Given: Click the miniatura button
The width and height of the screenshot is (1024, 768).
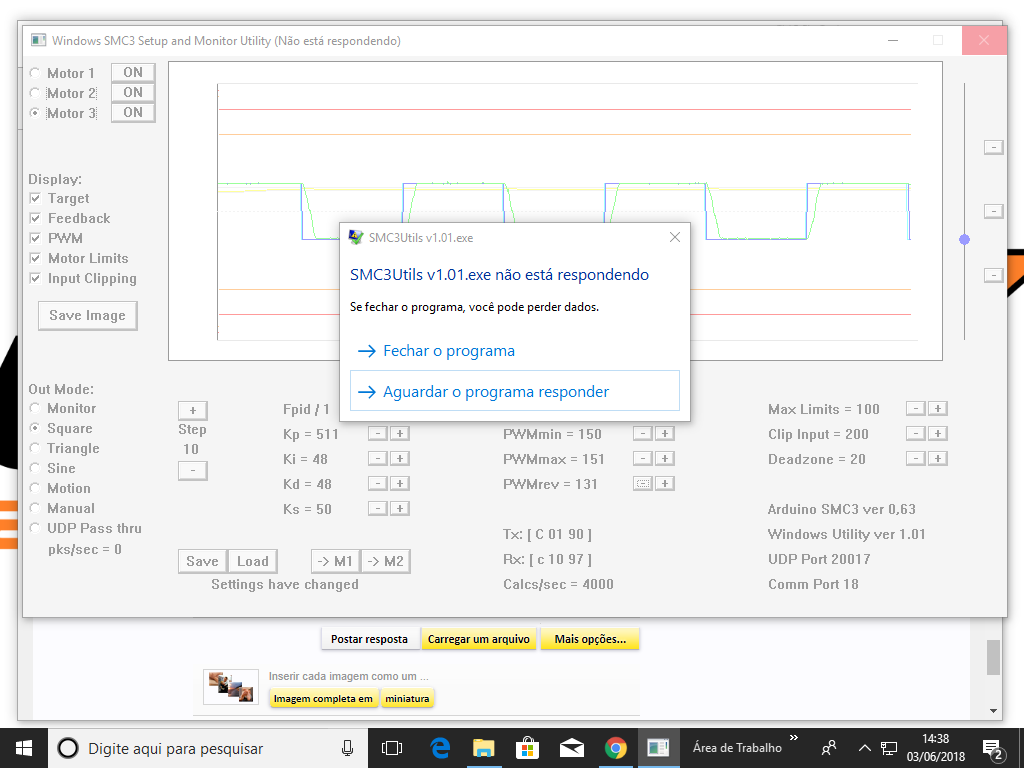Looking at the screenshot, I should tap(407, 699).
